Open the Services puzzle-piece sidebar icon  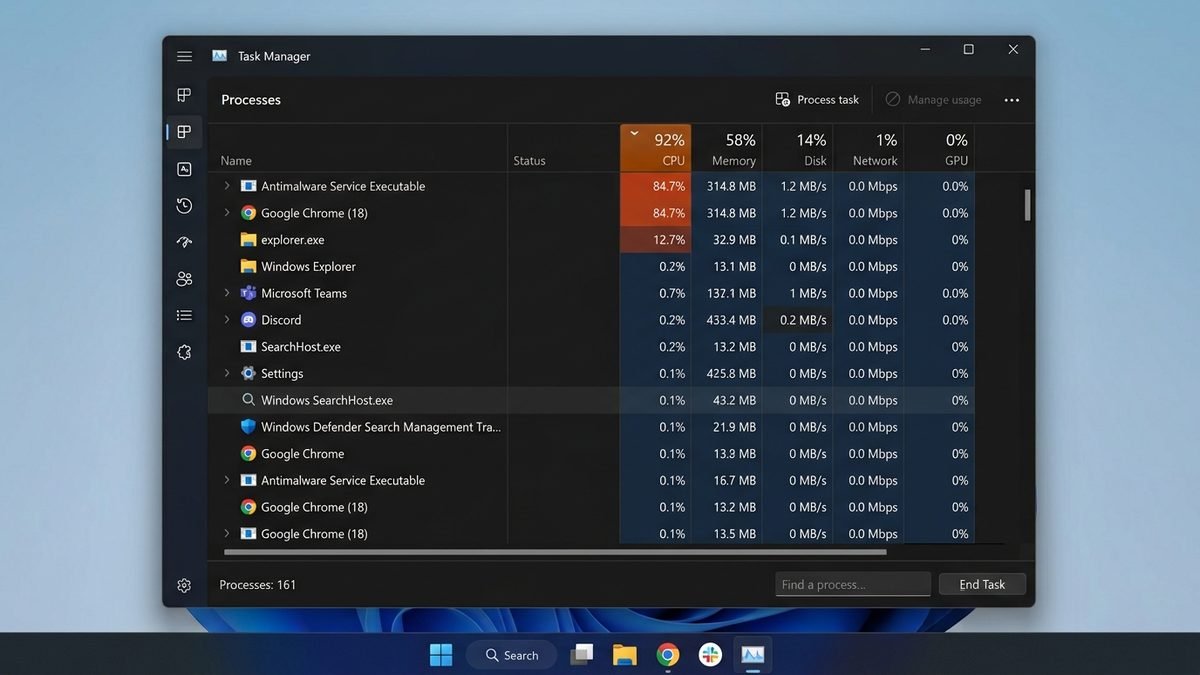point(184,352)
